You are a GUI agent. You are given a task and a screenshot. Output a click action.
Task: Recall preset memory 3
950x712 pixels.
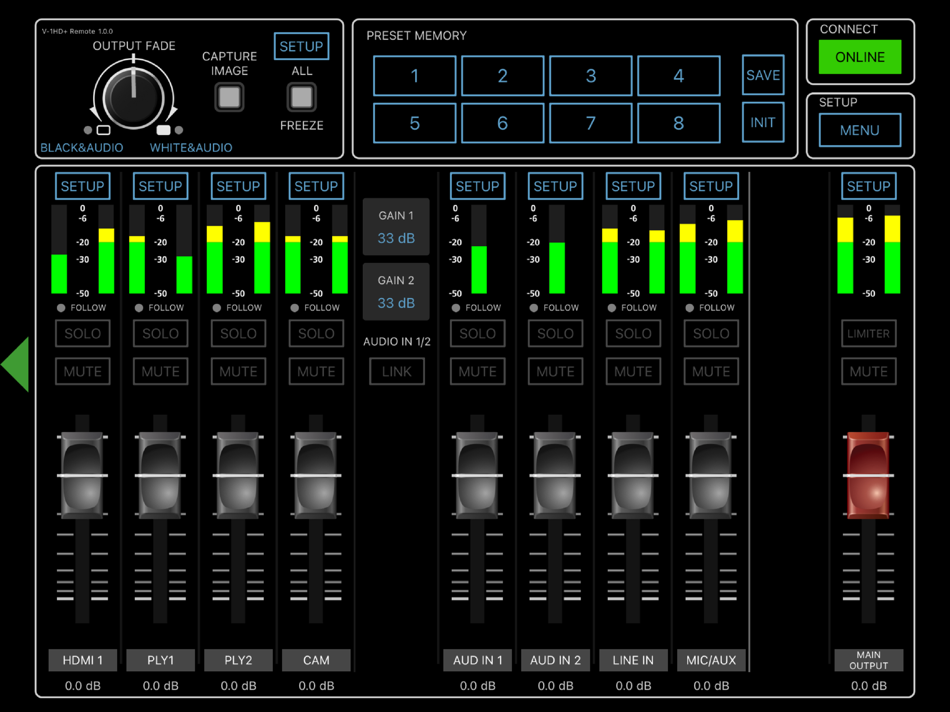[591, 76]
